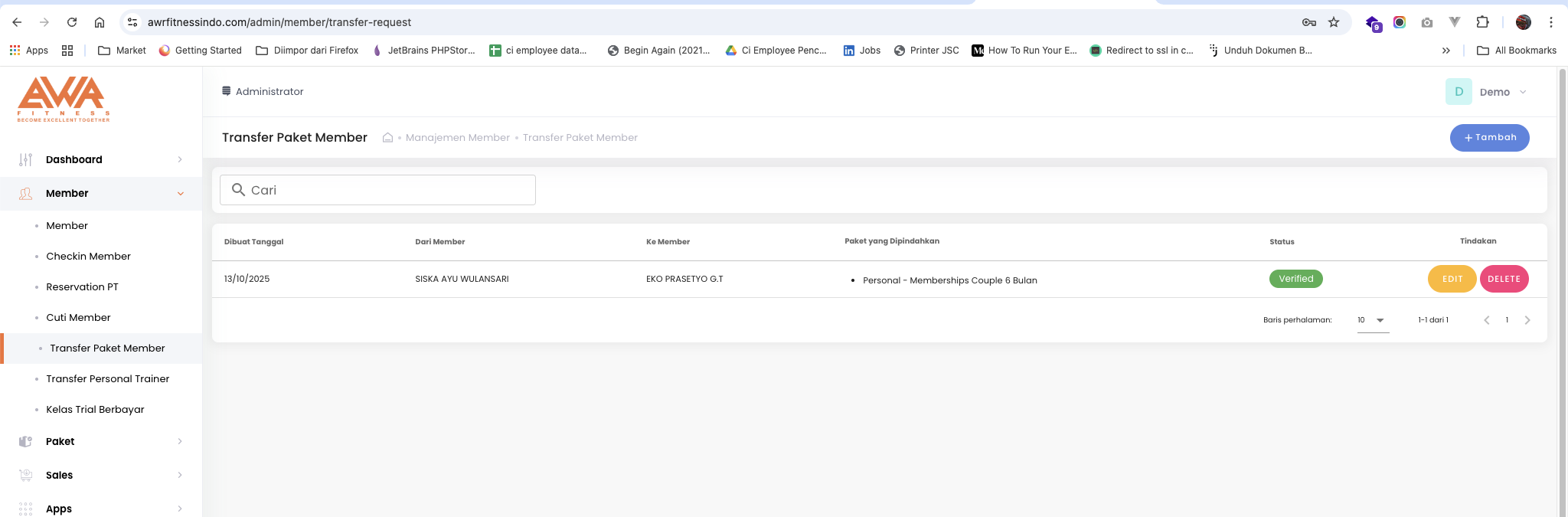The image size is (1568, 517).
Task: Expand the Apps sidebar menu
Action: 180,509
